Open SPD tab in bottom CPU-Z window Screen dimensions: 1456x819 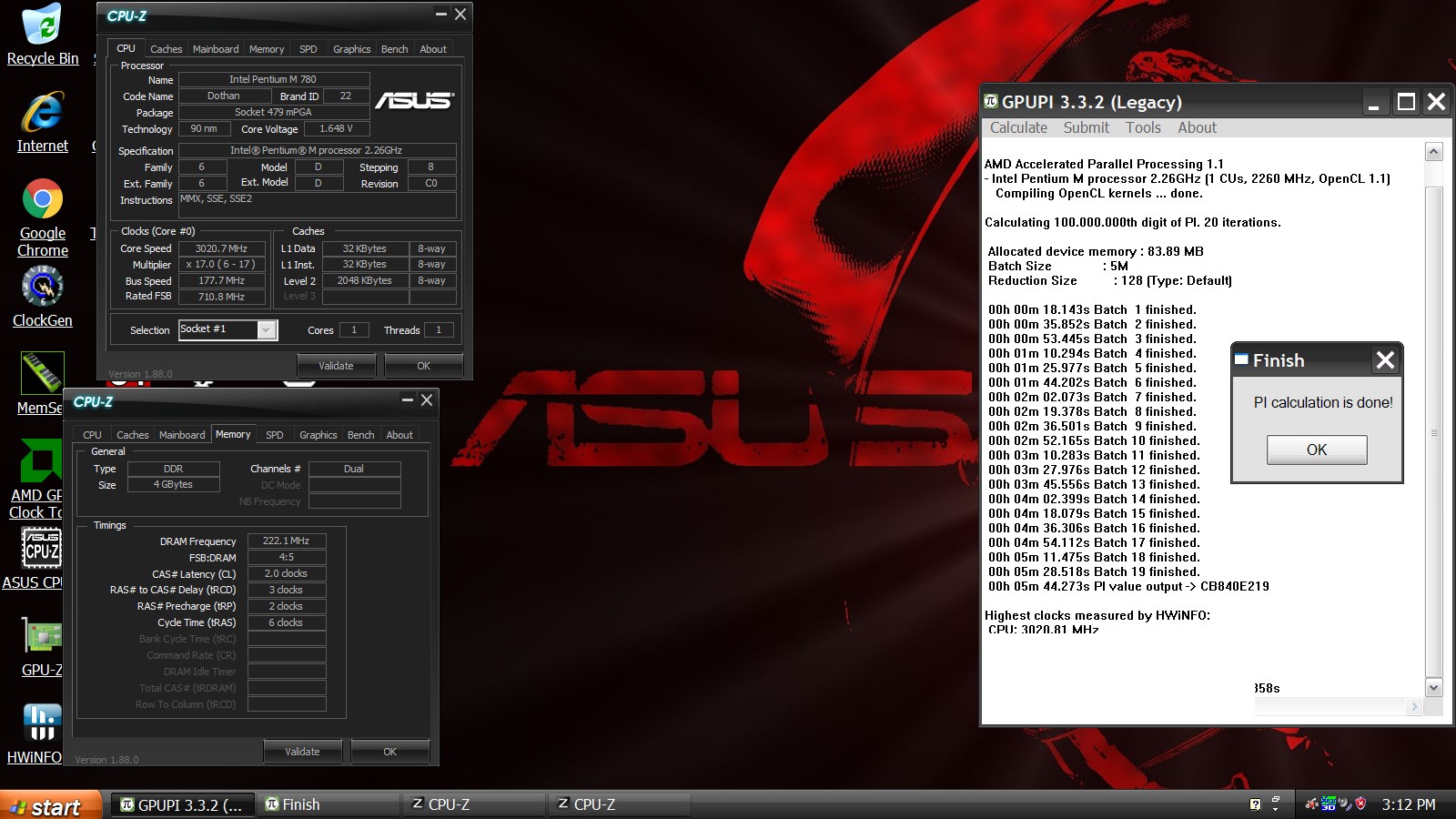point(275,435)
